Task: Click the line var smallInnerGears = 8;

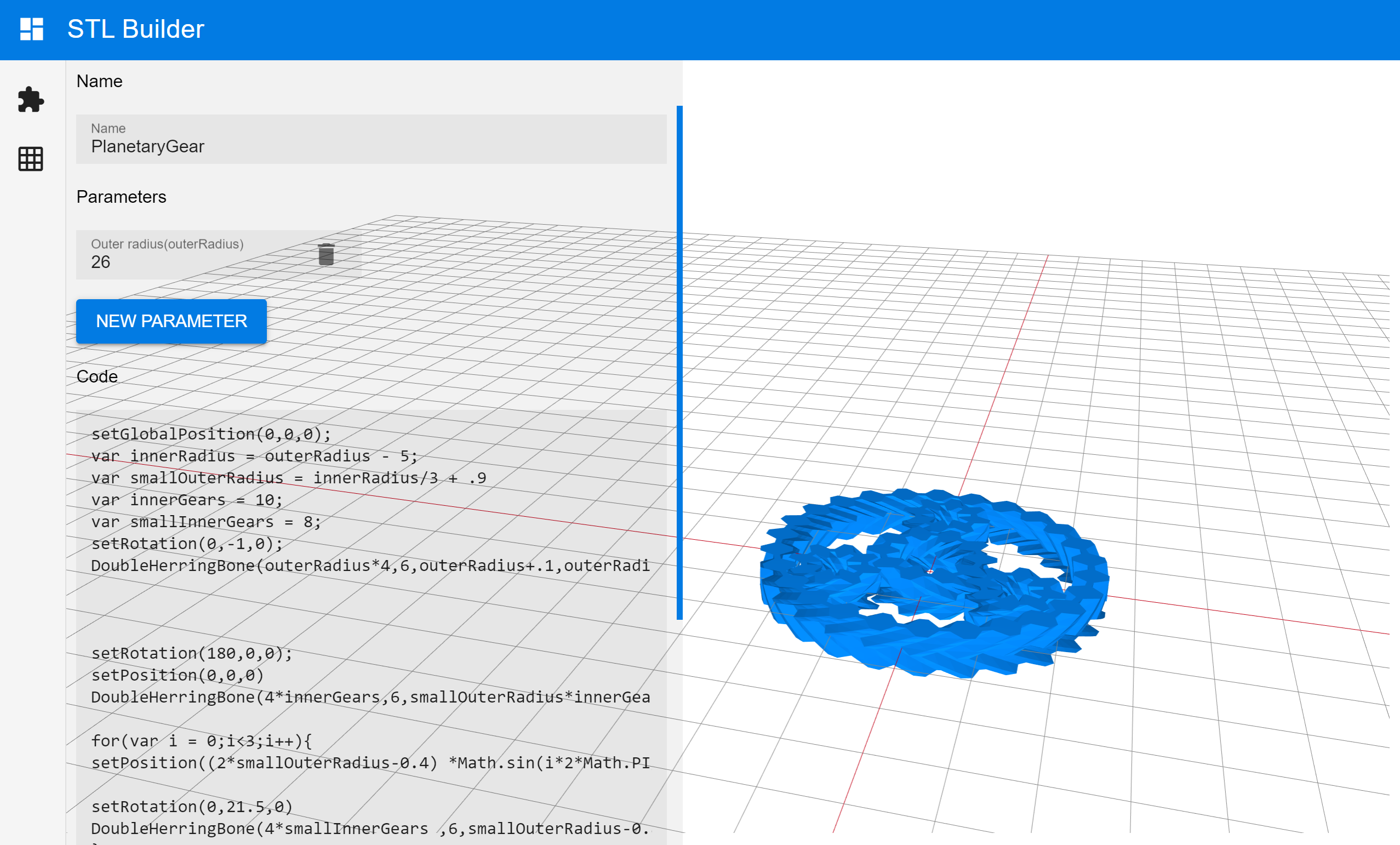Action: point(205,522)
